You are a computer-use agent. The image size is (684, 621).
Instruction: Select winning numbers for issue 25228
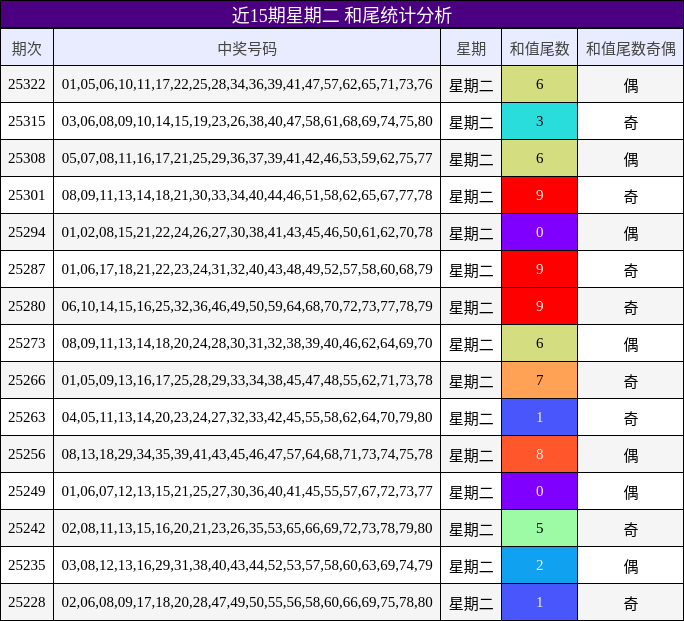[x=247, y=602]
